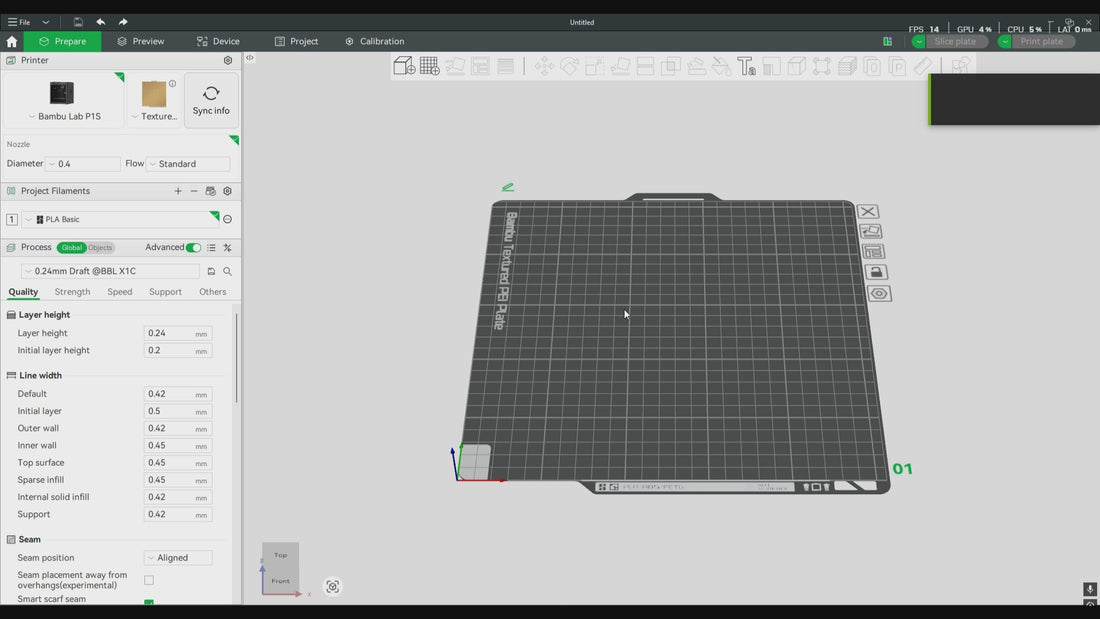This screenshot has width=1100, height=619.
Task: Open the Seam position Aligned dropdown
Action: coord(178,558)
